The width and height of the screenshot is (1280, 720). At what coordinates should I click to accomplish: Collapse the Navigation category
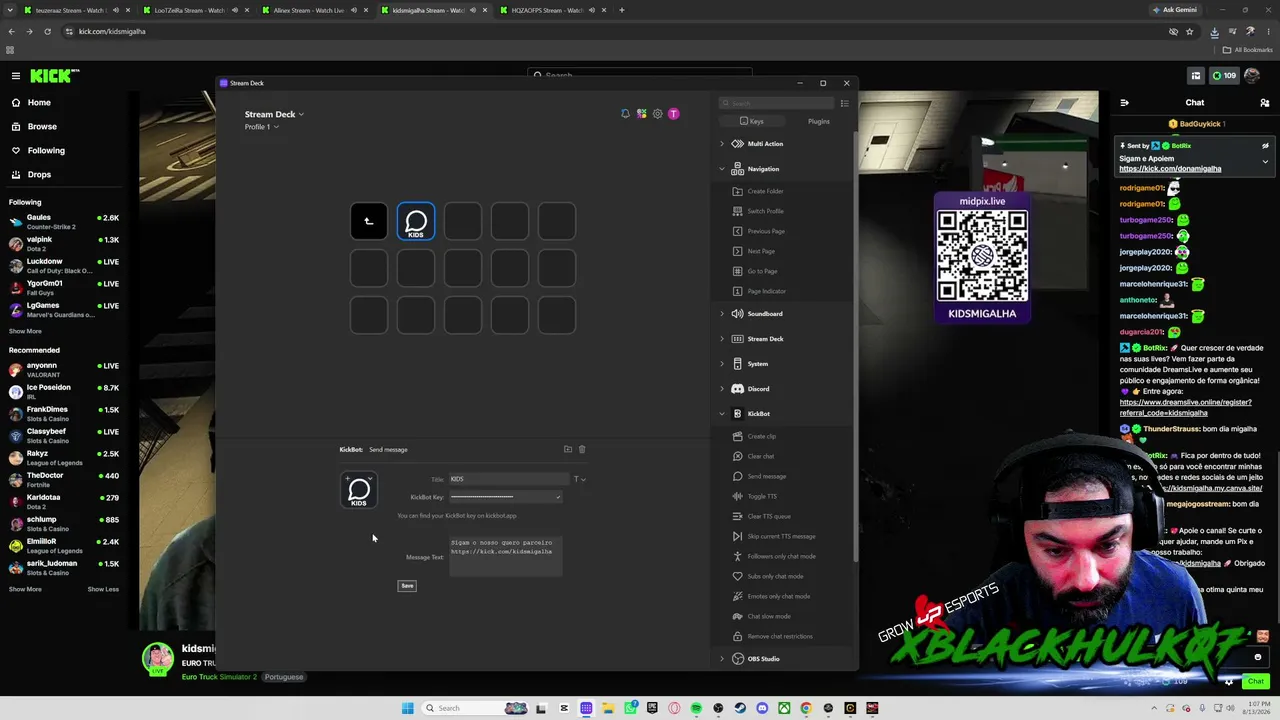[x=722, y=169]
